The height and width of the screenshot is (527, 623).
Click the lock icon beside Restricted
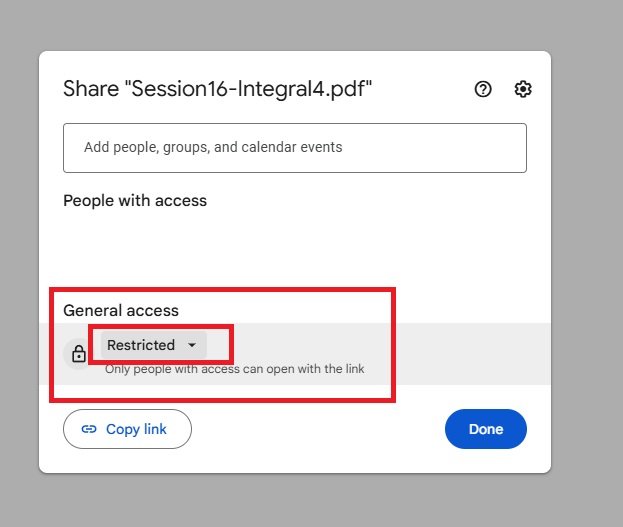(x=79, y=353)
